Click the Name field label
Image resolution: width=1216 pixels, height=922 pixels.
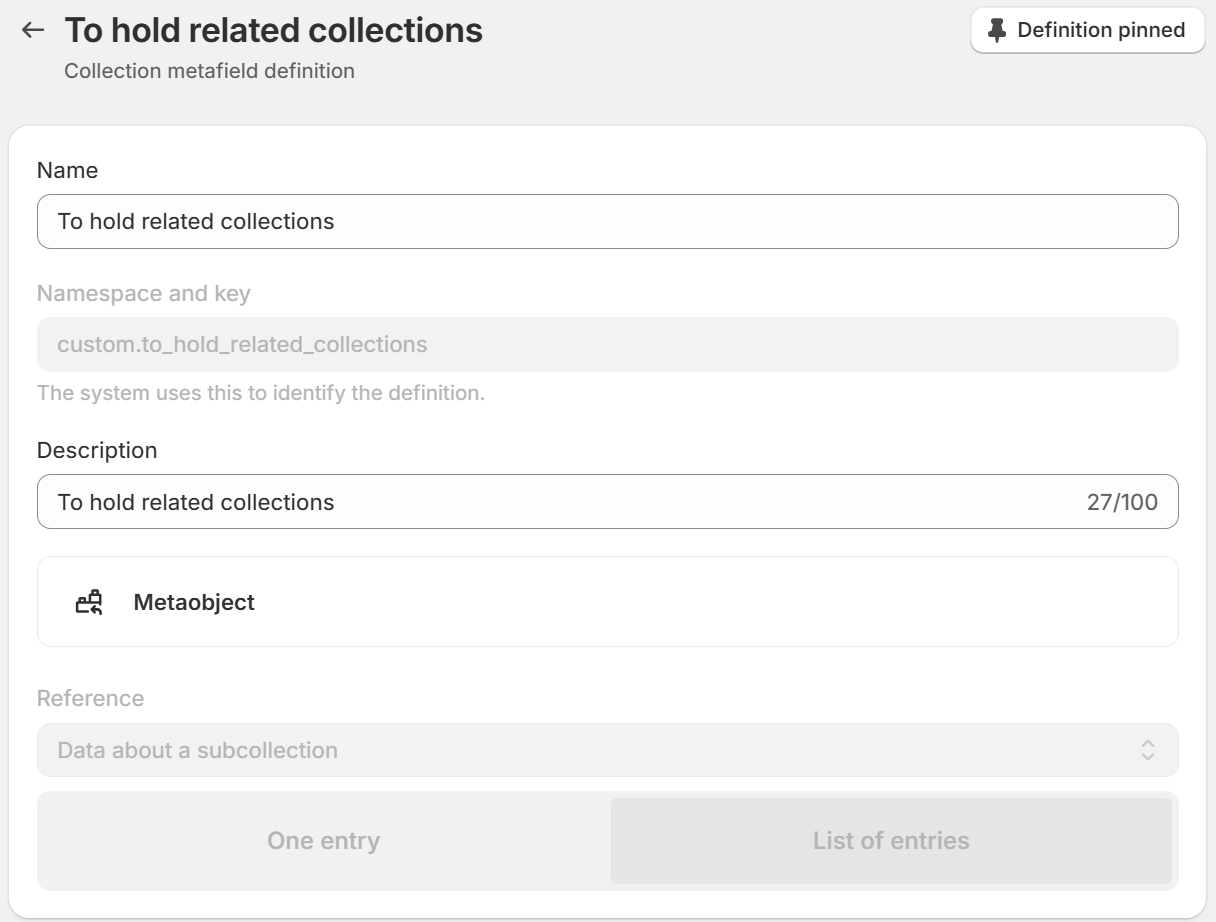(68, 170)
